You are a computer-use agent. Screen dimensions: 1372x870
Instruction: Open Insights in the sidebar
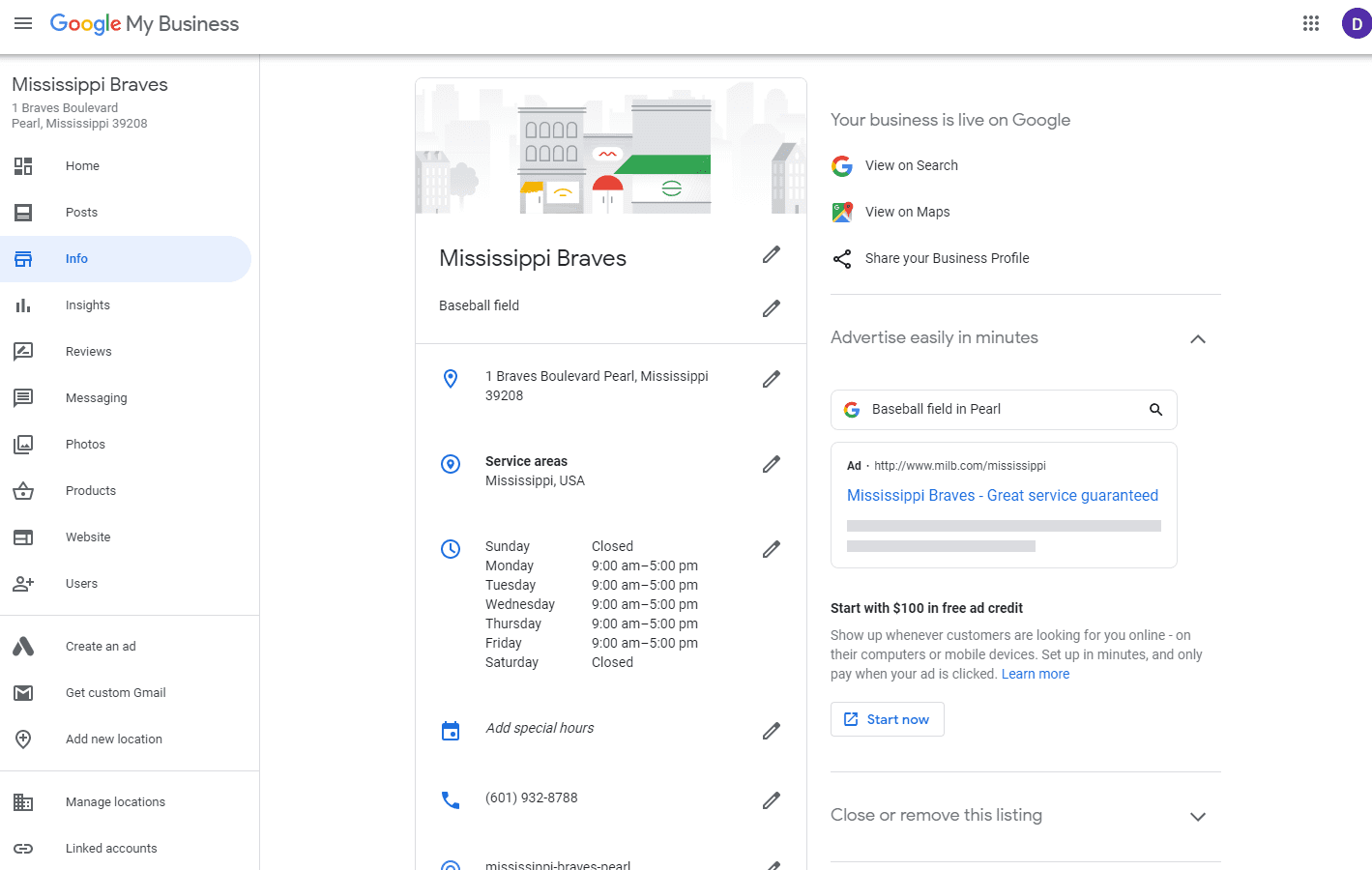[126, 305]
